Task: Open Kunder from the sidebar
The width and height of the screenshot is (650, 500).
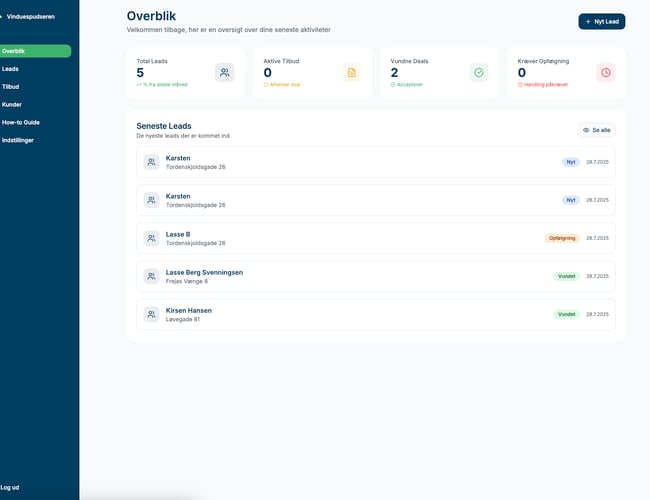Action: (x=12, y=104)
